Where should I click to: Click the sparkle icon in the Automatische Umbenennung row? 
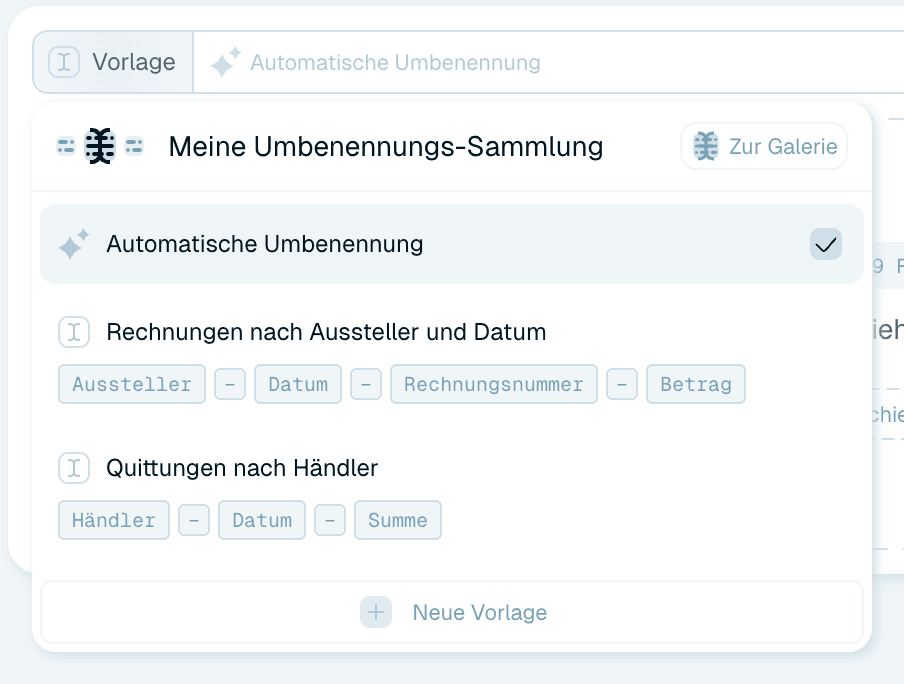point(74,244)
